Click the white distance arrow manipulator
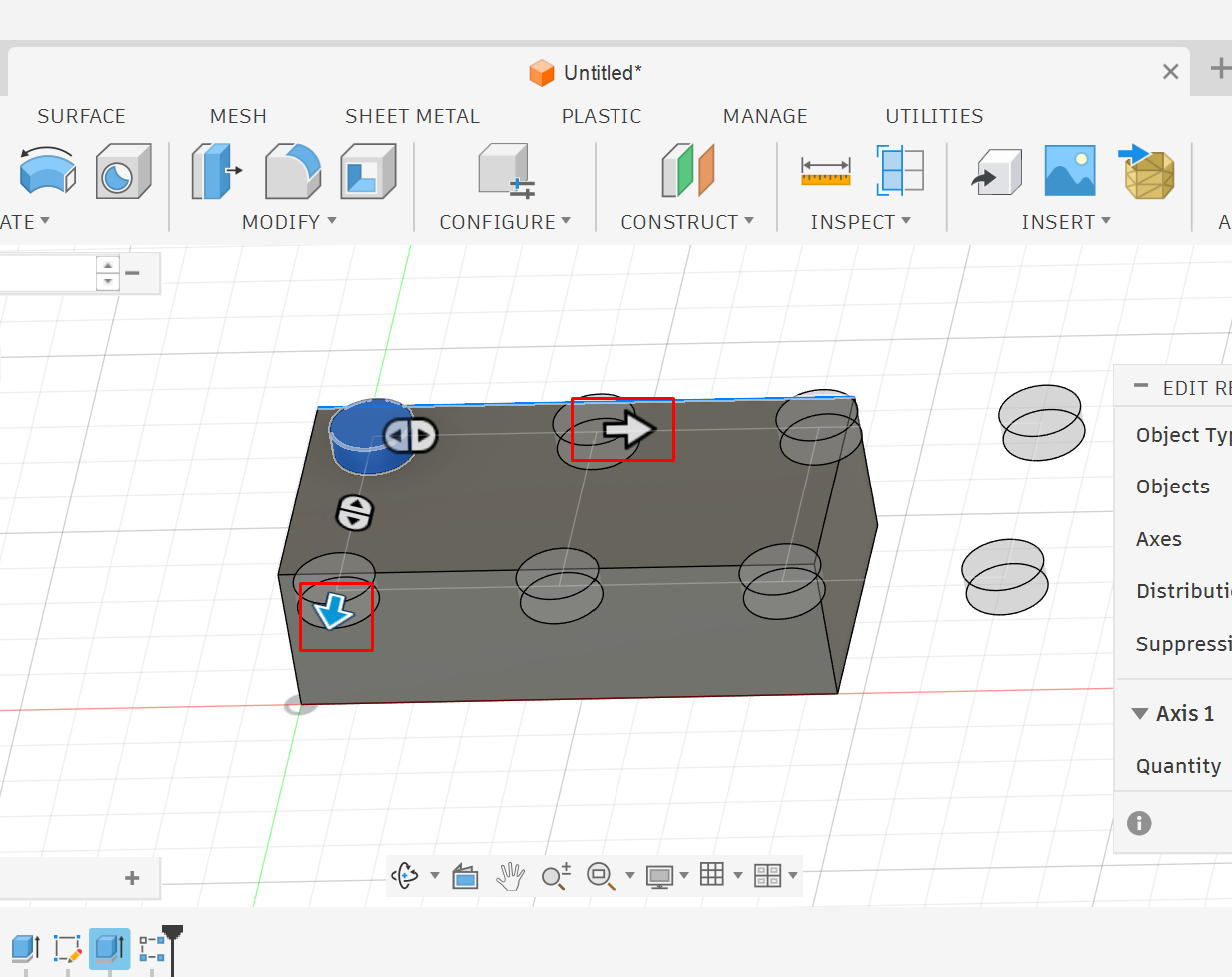 point(628,429)
